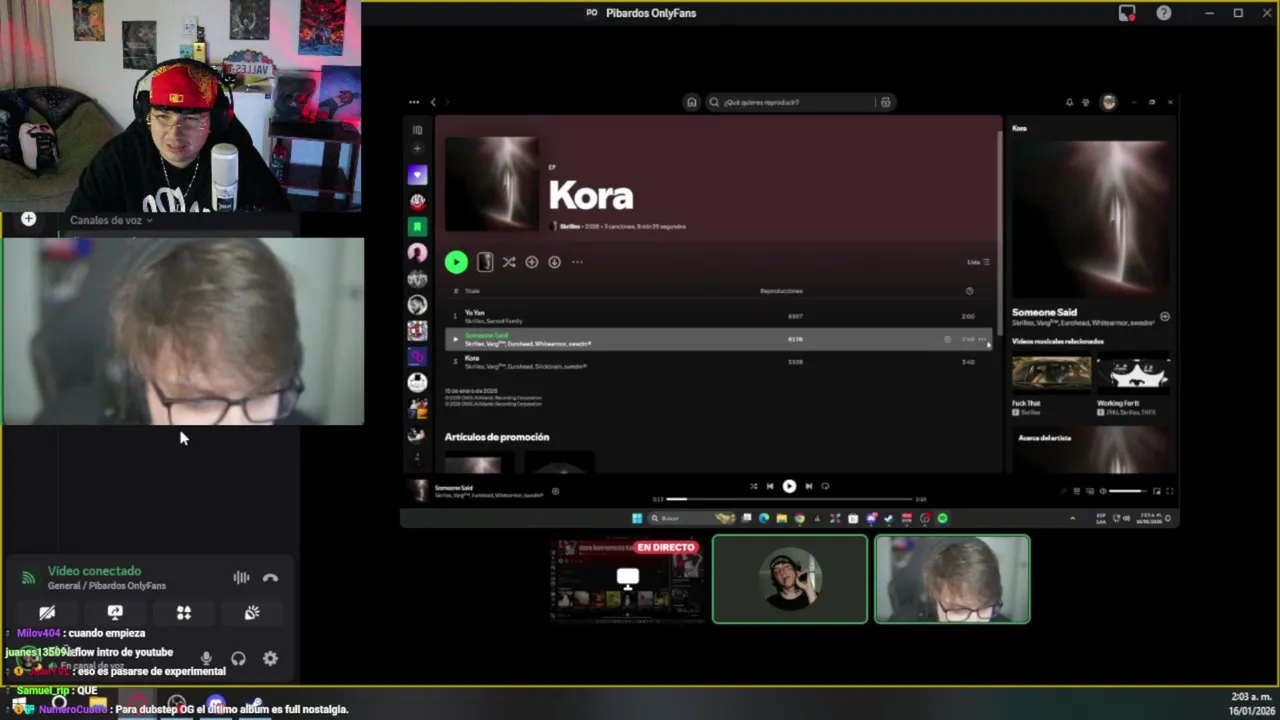Click the Reproducciones column header

[781, 291]
